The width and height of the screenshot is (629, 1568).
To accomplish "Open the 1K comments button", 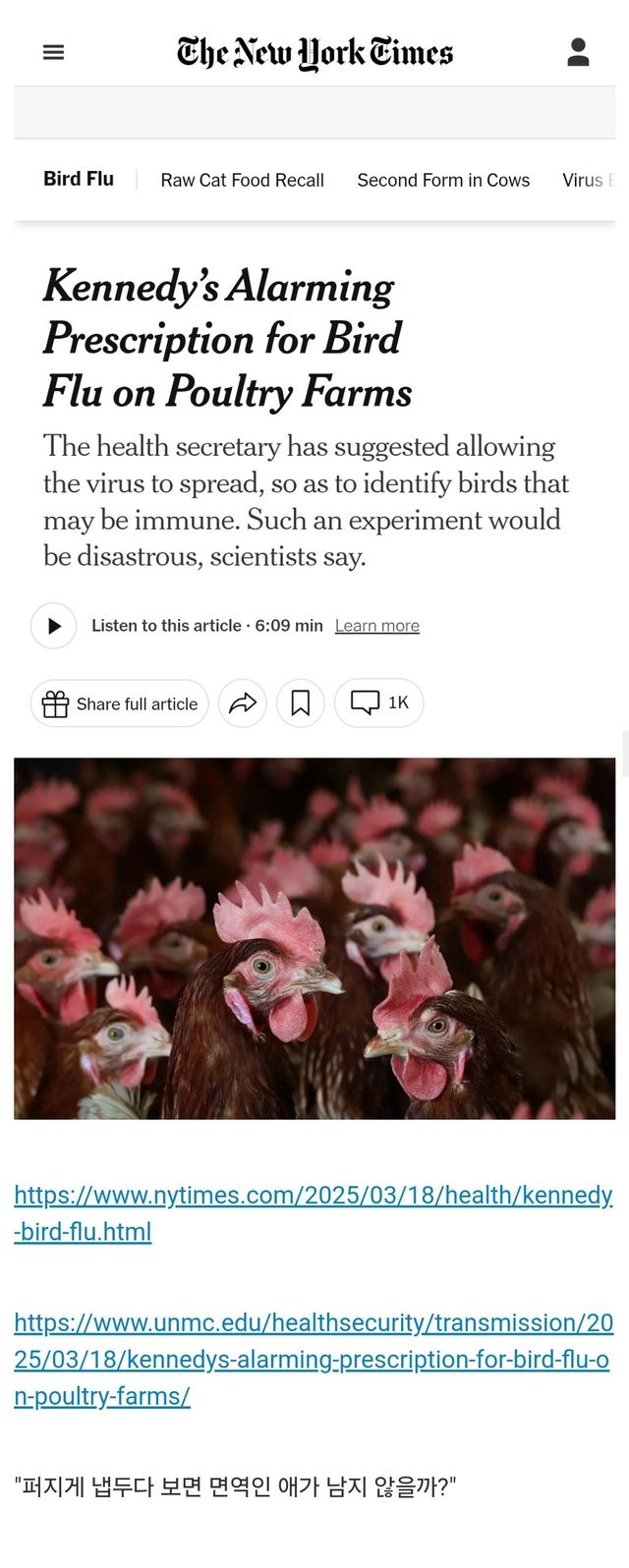I will (379, 703).
